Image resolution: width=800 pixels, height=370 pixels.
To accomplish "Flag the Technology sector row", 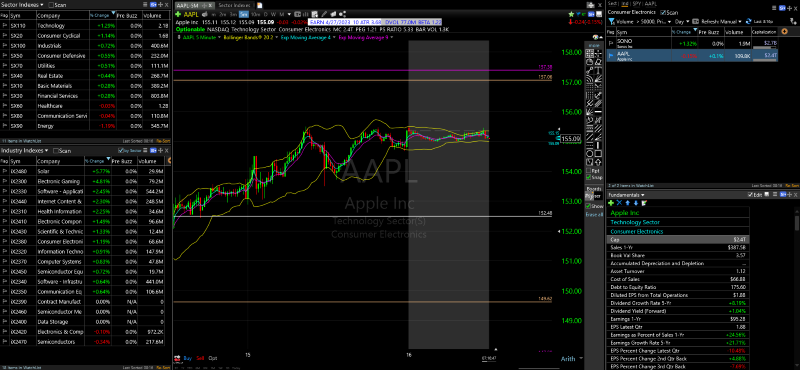I will (5, 26).
